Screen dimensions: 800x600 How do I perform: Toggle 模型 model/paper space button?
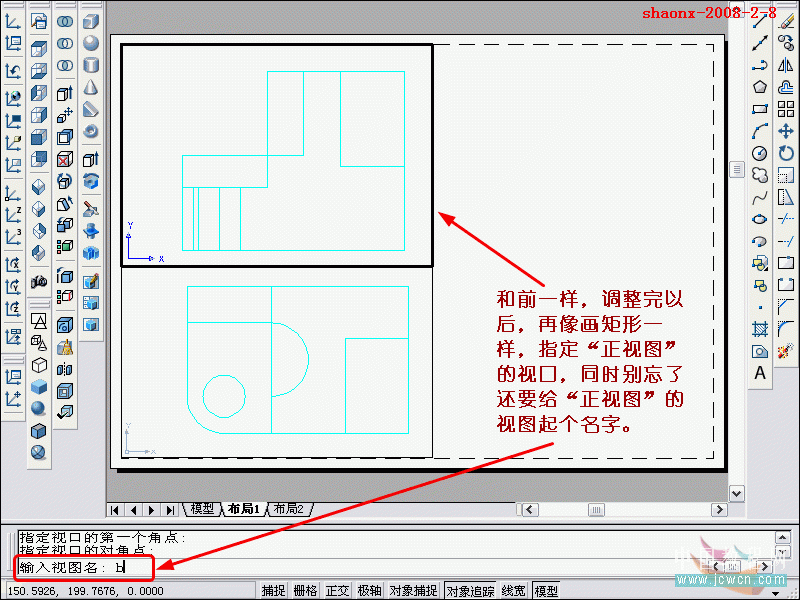(x=546, y=591)
